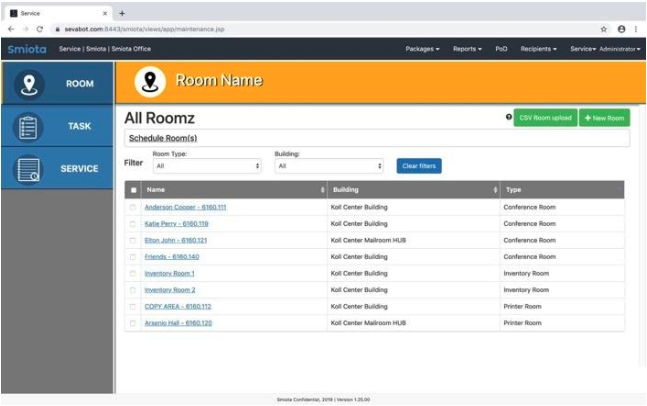Check the COPY AREA - 6160.112 row checkbox
647x406 pixels.
coord(133,307)
